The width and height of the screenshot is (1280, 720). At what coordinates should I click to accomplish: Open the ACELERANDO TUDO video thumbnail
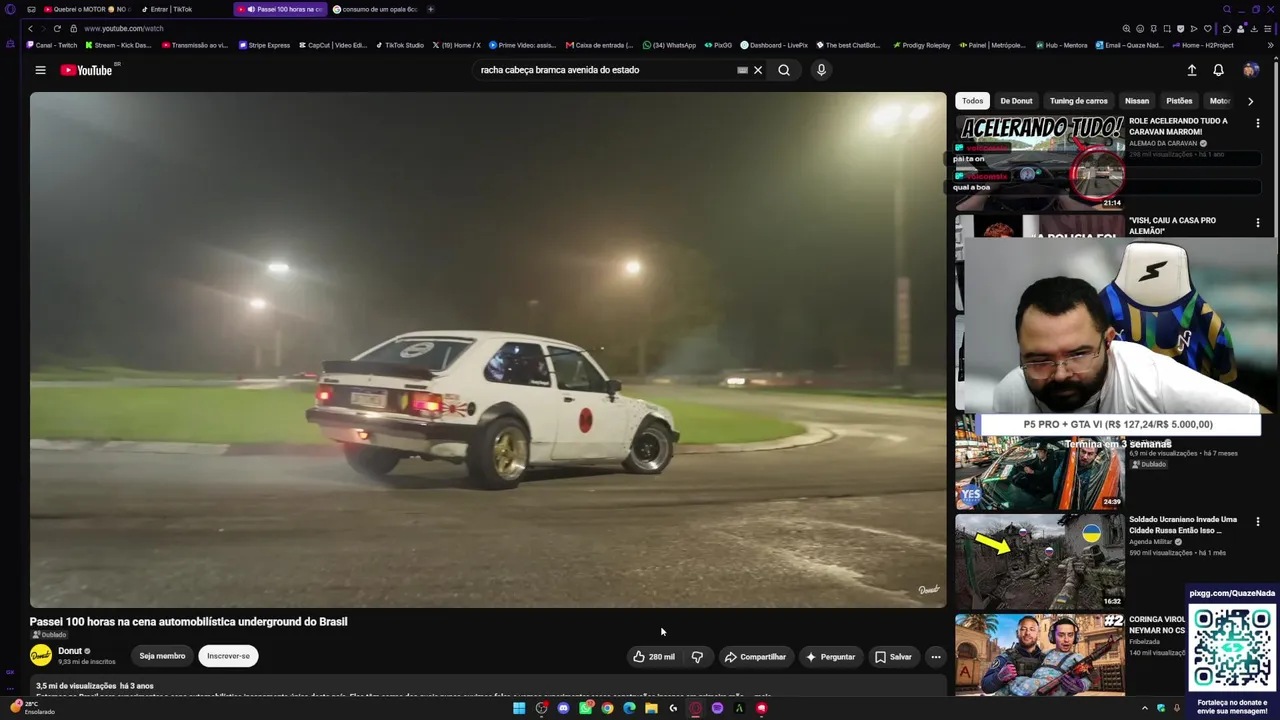(1040, 162)
